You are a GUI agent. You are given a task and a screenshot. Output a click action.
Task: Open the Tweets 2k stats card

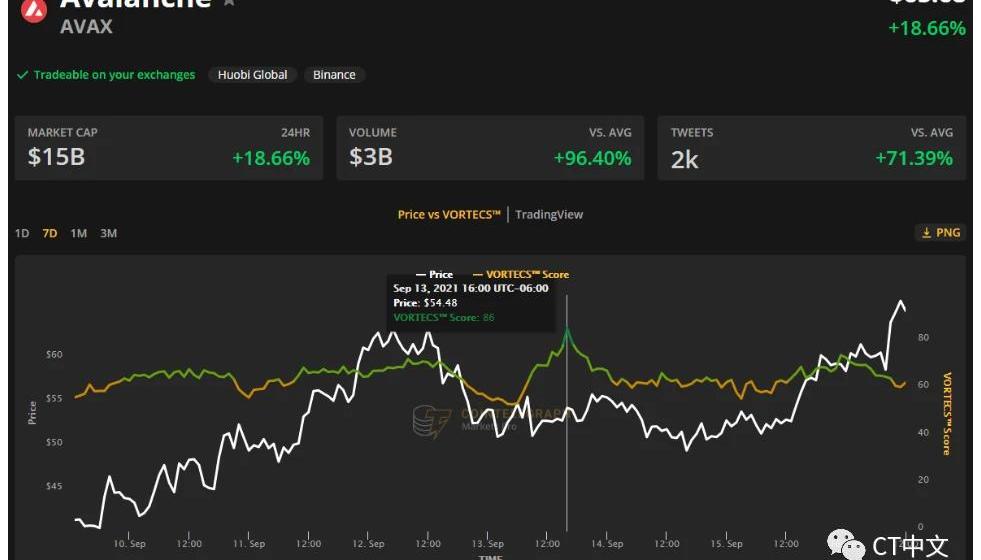point(811,148)
